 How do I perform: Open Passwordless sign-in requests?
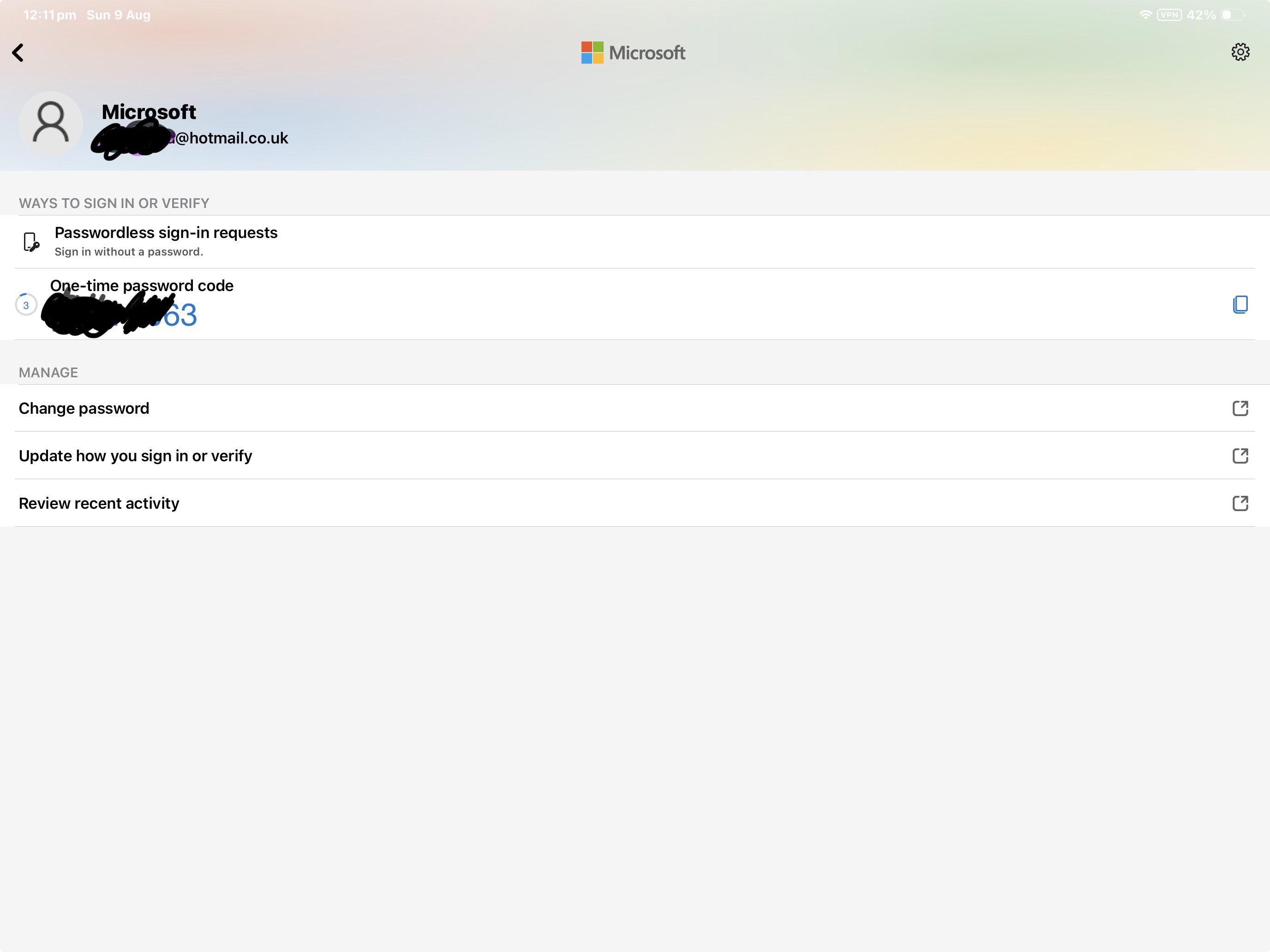635,242
